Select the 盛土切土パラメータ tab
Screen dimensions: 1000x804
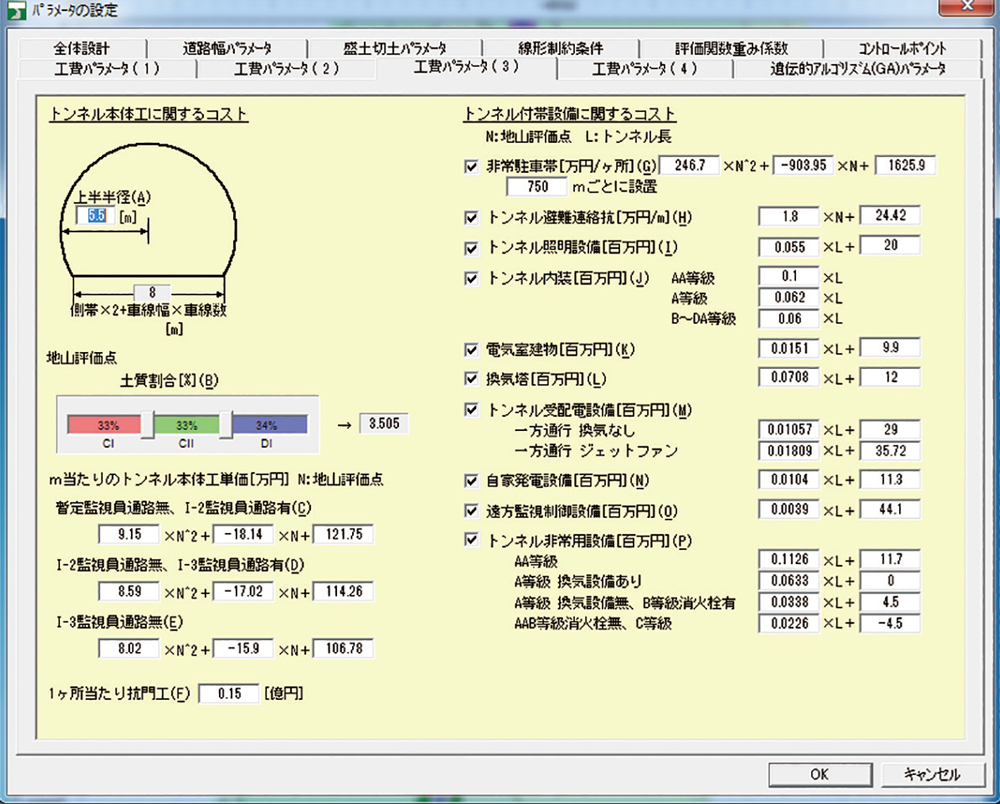(x=394, y=48)
